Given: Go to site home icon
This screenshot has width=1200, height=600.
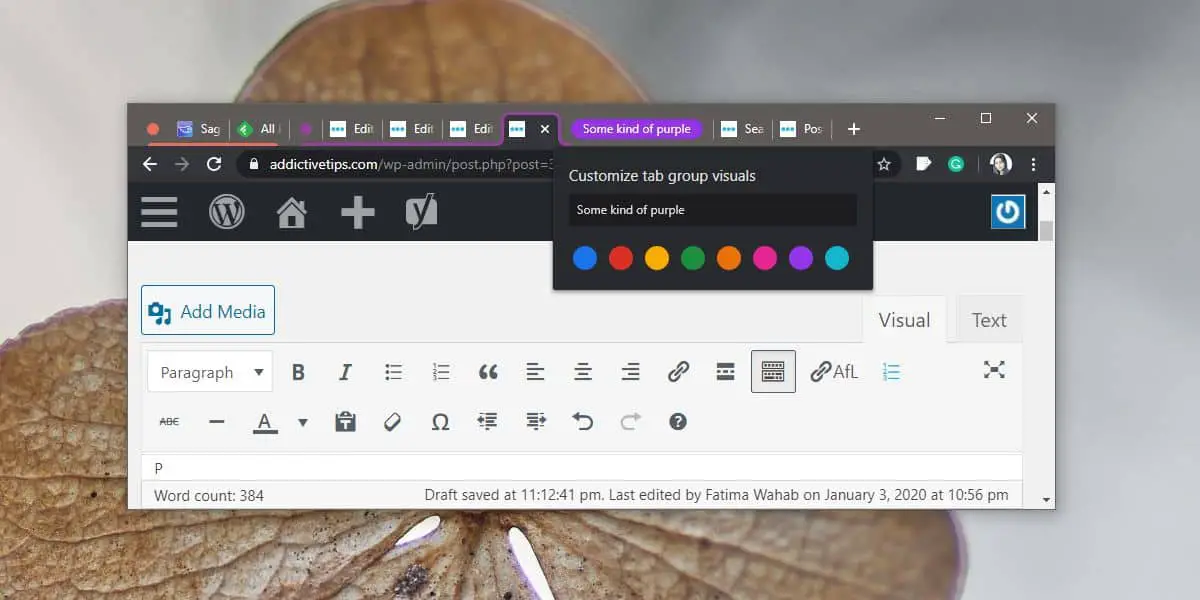Looking at the screenshot, I should pyautogui.click(x=292, y=212).
